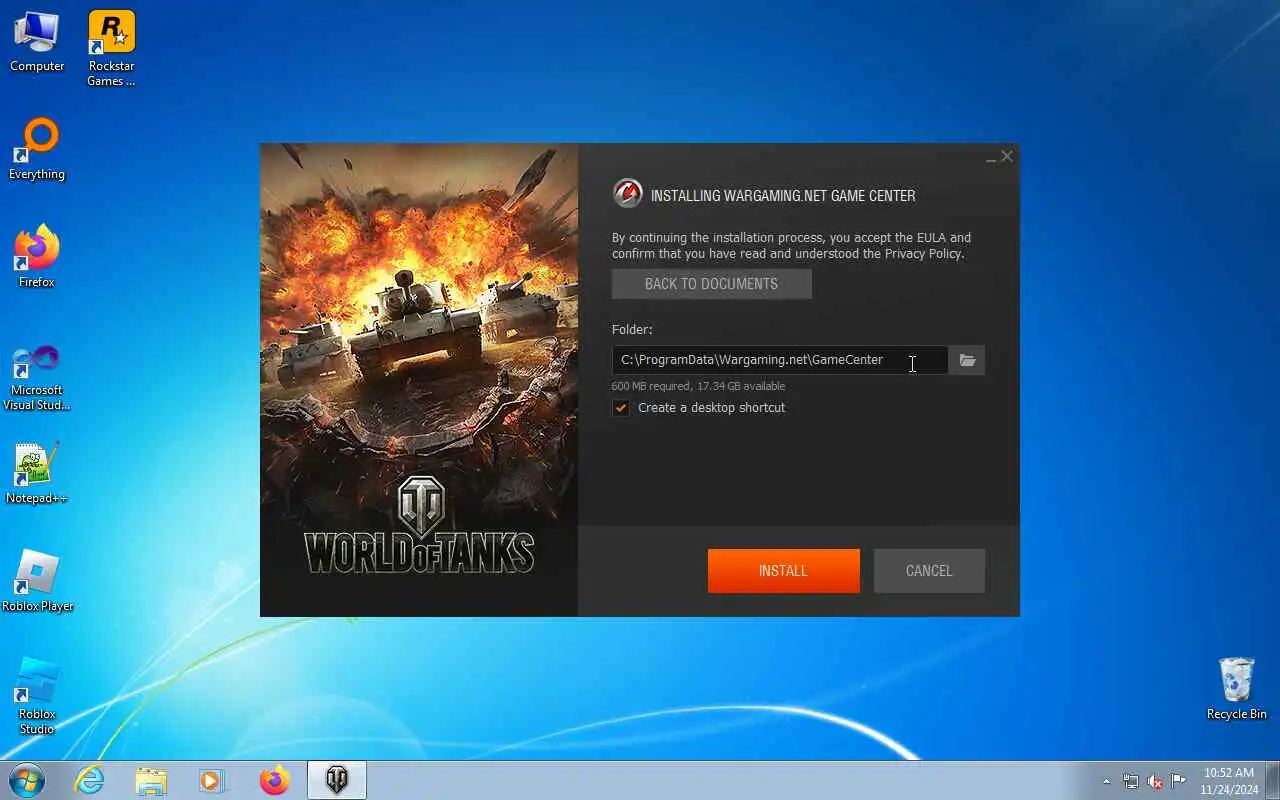This screenshot has width=1280, height=800.
Task: Cancel the Game Center installation
Action: pyautogui.click(x=929, y=571)
